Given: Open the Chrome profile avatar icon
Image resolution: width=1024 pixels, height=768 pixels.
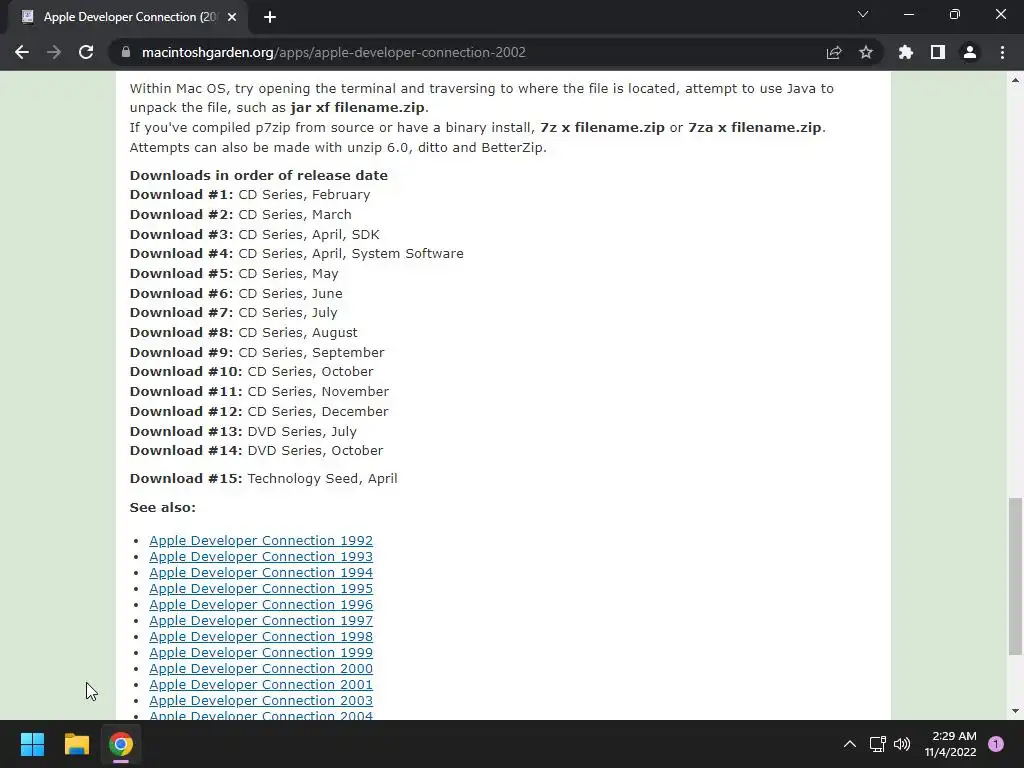Looking at the screenshot, I should 970,52.
